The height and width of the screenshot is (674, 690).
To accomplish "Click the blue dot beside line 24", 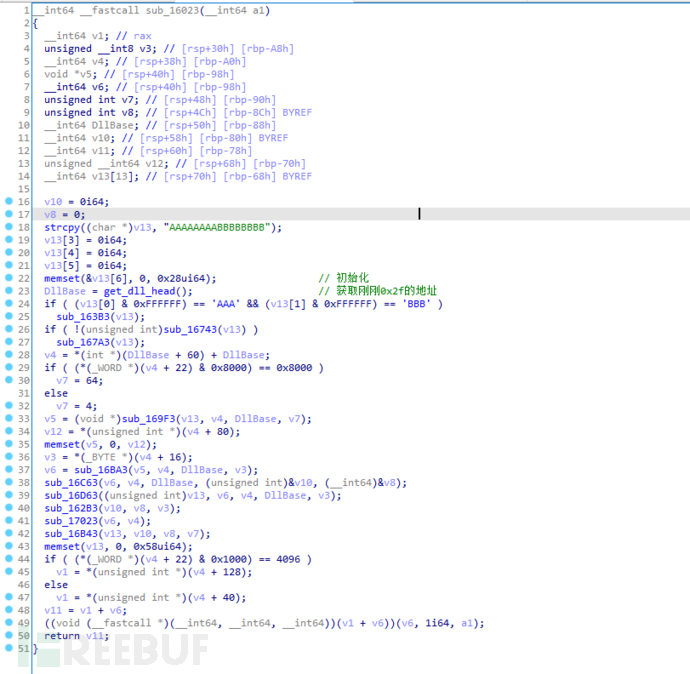I will (x=9, y=303).
